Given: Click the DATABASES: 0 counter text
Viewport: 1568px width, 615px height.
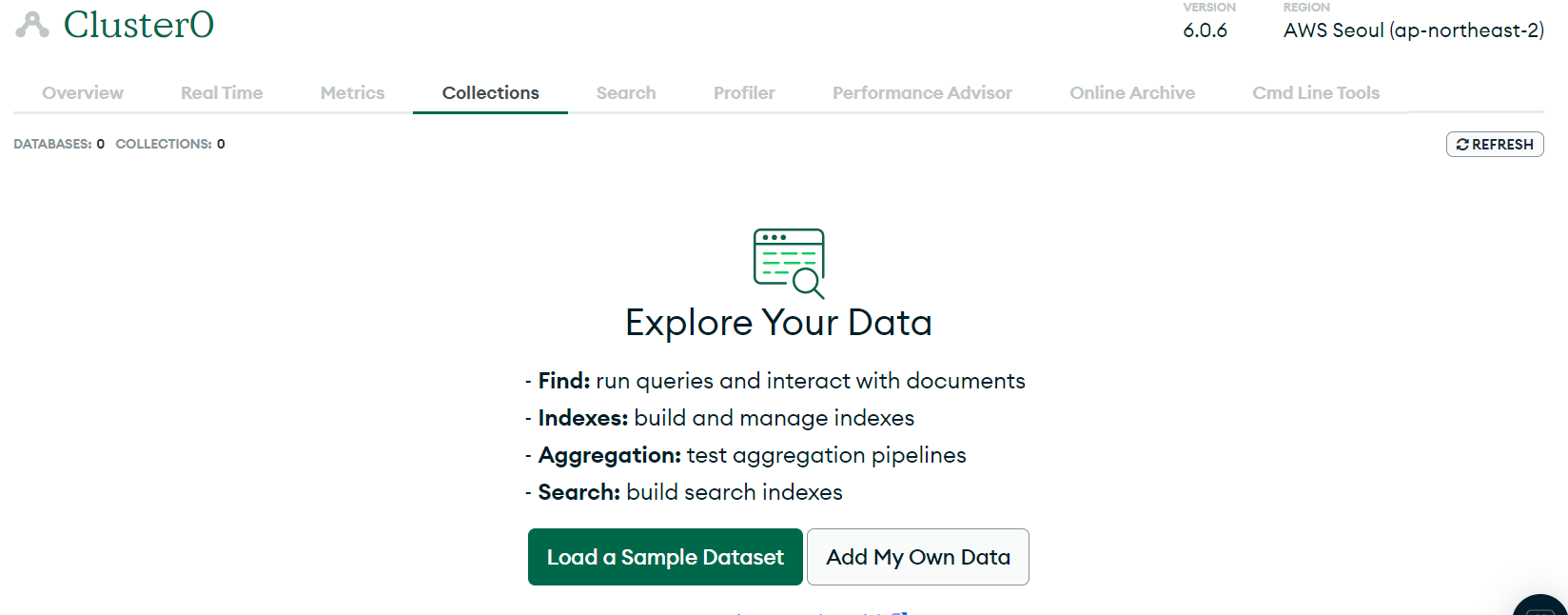Looking at the screenshot, I should (59, 144).
